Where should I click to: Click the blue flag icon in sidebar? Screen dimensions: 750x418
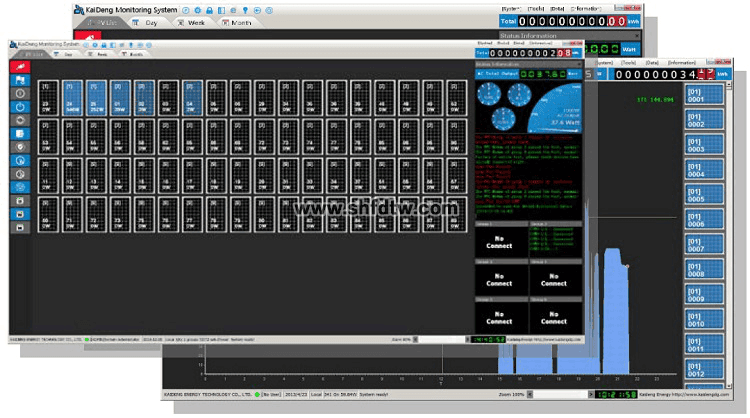pyautogui.click(x=19, y=81)
